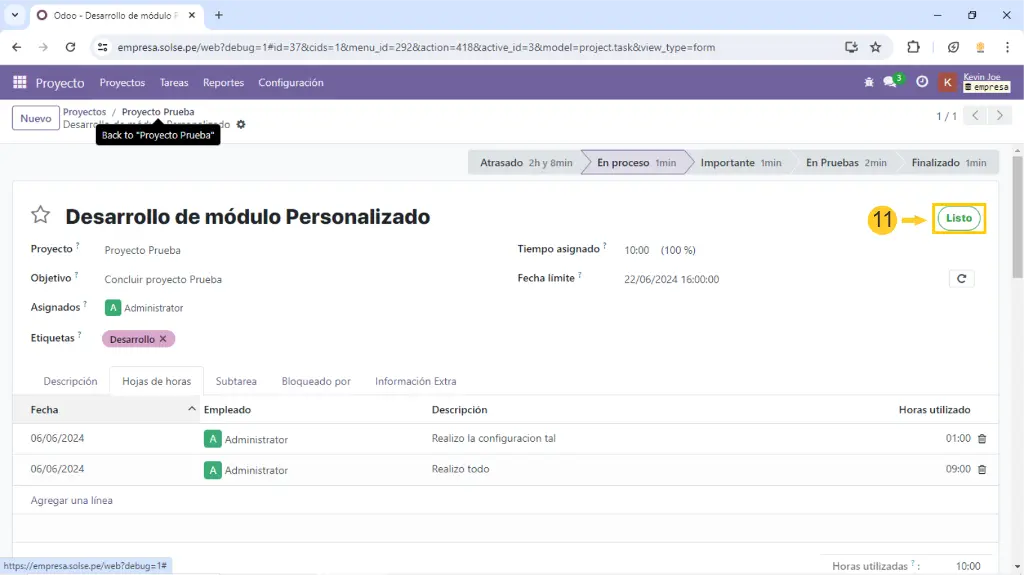This screenshot has width=1024, height=575.
Task: Click the Nuevo button
Action: [x=35, y=118]
